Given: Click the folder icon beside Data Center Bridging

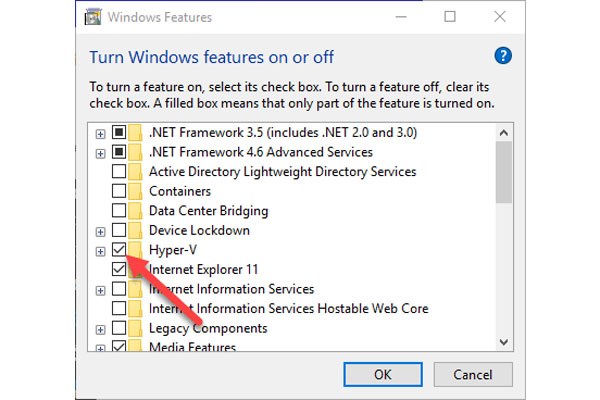Looking at the screenshot, I should pyautogui.click(x=135, y=210).
